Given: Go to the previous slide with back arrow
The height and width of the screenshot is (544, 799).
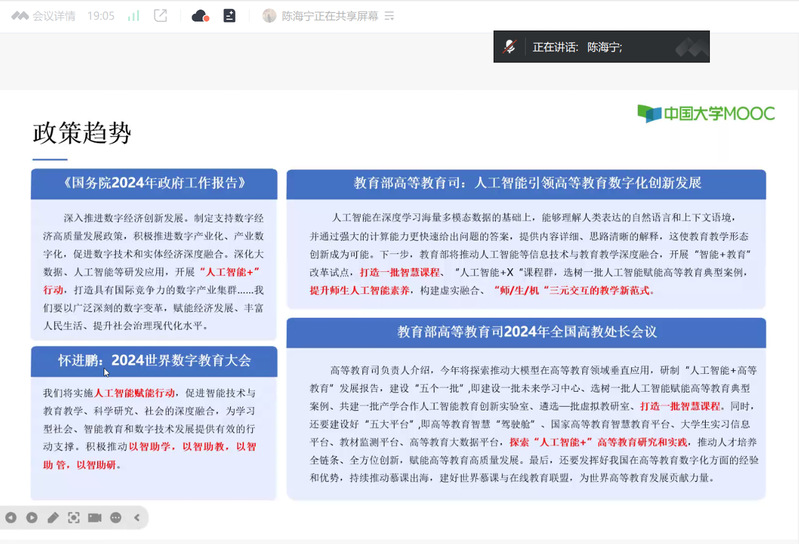Looking at the screenshot, I should click(x=11, y=517).
